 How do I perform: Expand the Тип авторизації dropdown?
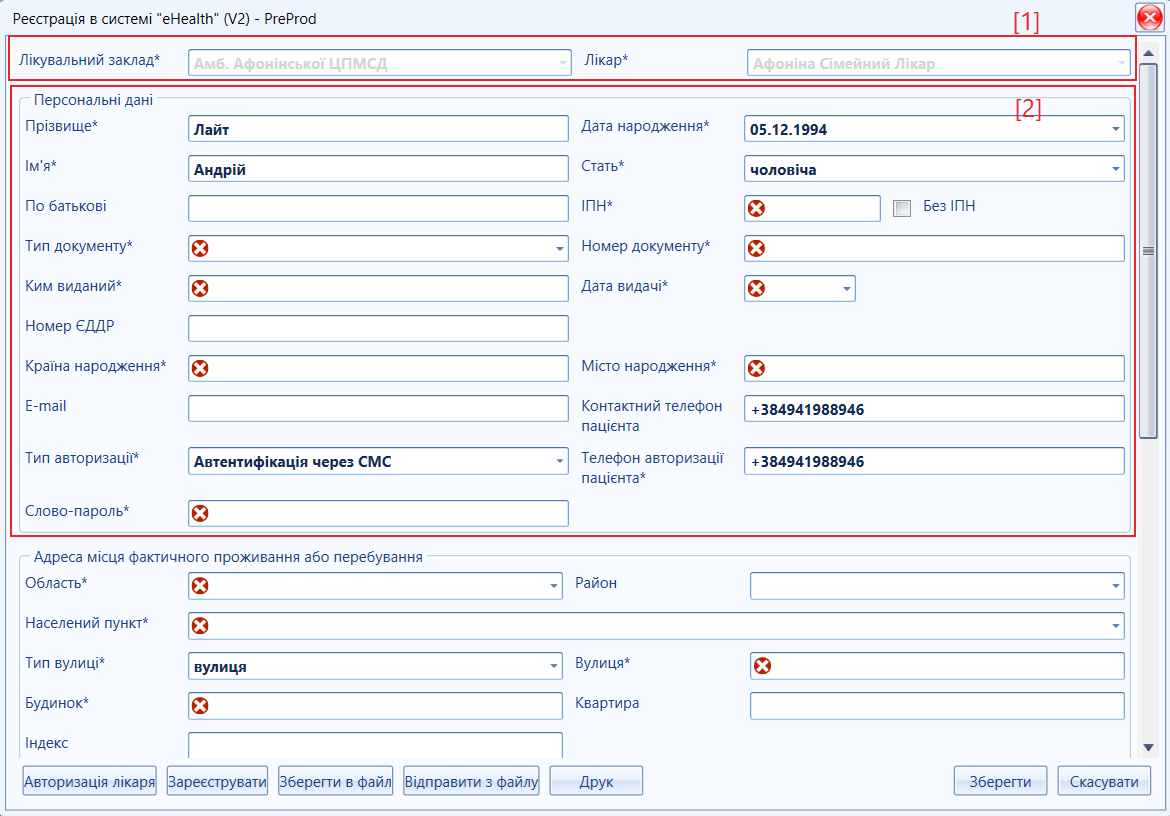tap(560, 462)
